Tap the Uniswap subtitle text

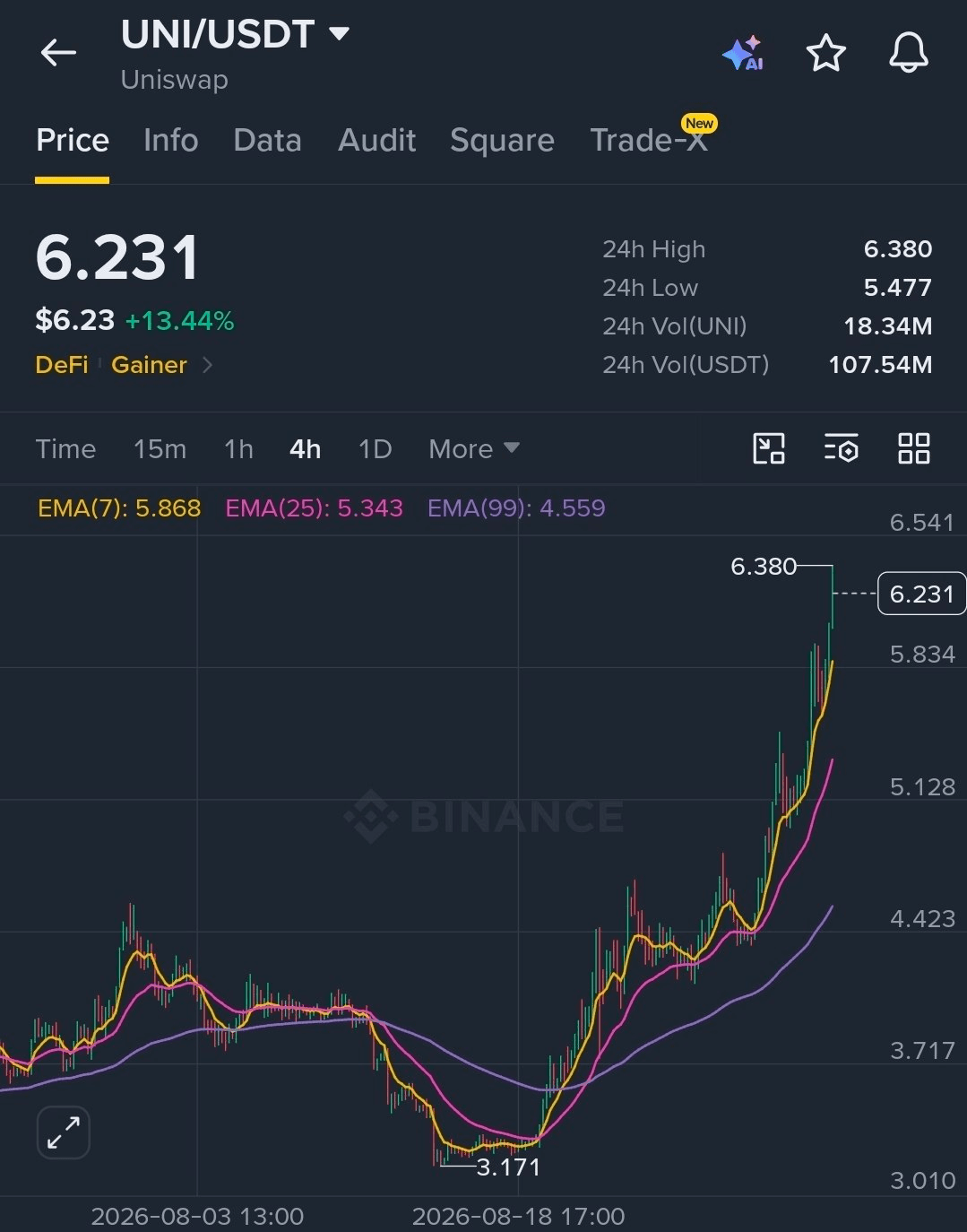pyautogui.click(x=174, y=80)
